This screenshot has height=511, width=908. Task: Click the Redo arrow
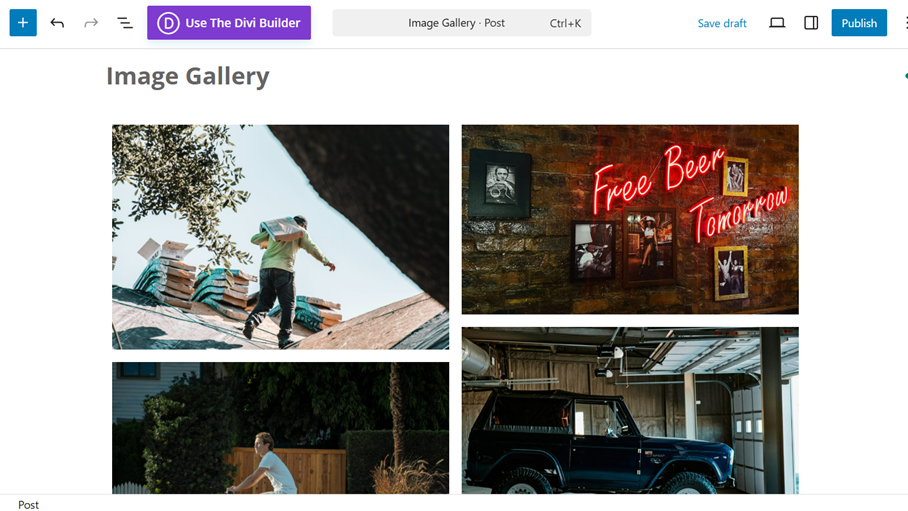click(x=91, y=23)
